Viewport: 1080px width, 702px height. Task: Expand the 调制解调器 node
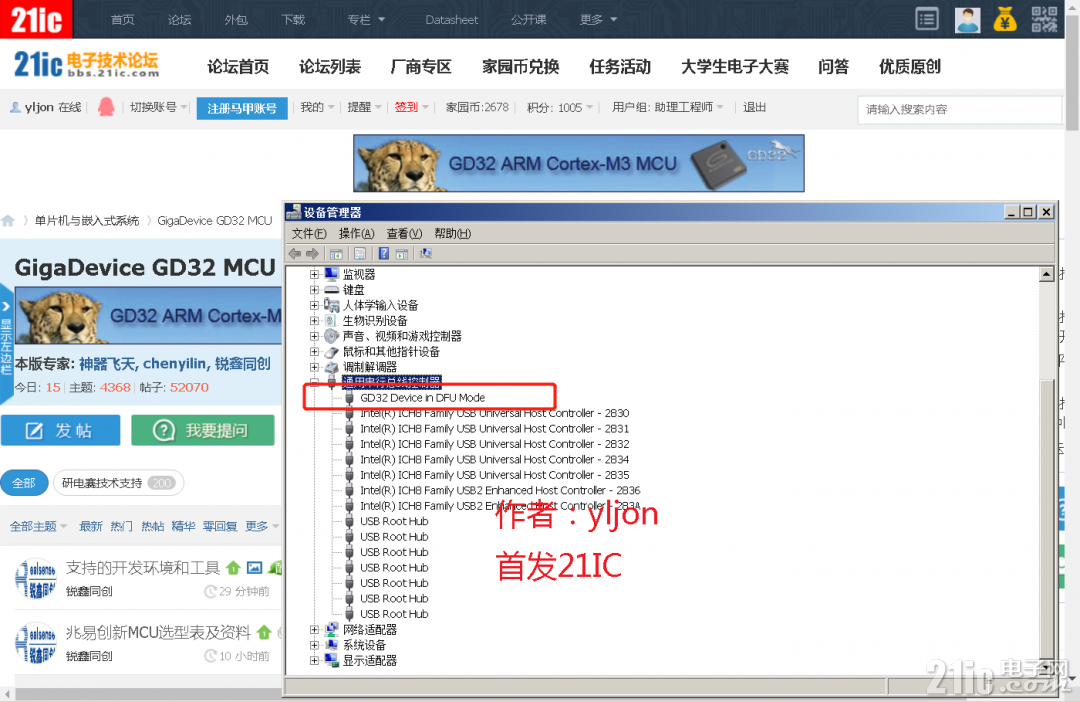click(x=314, y=367)
